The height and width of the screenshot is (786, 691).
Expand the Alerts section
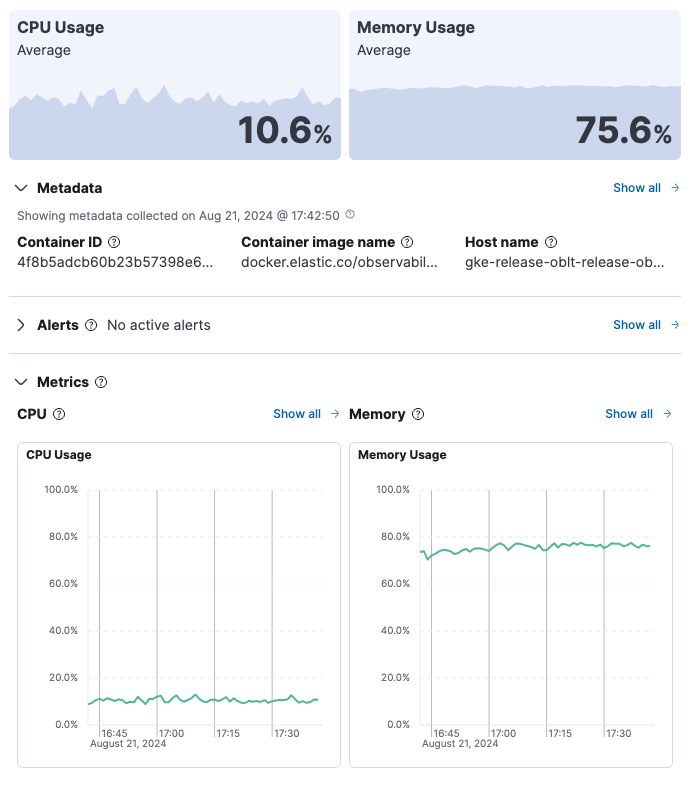coord(22,325)
